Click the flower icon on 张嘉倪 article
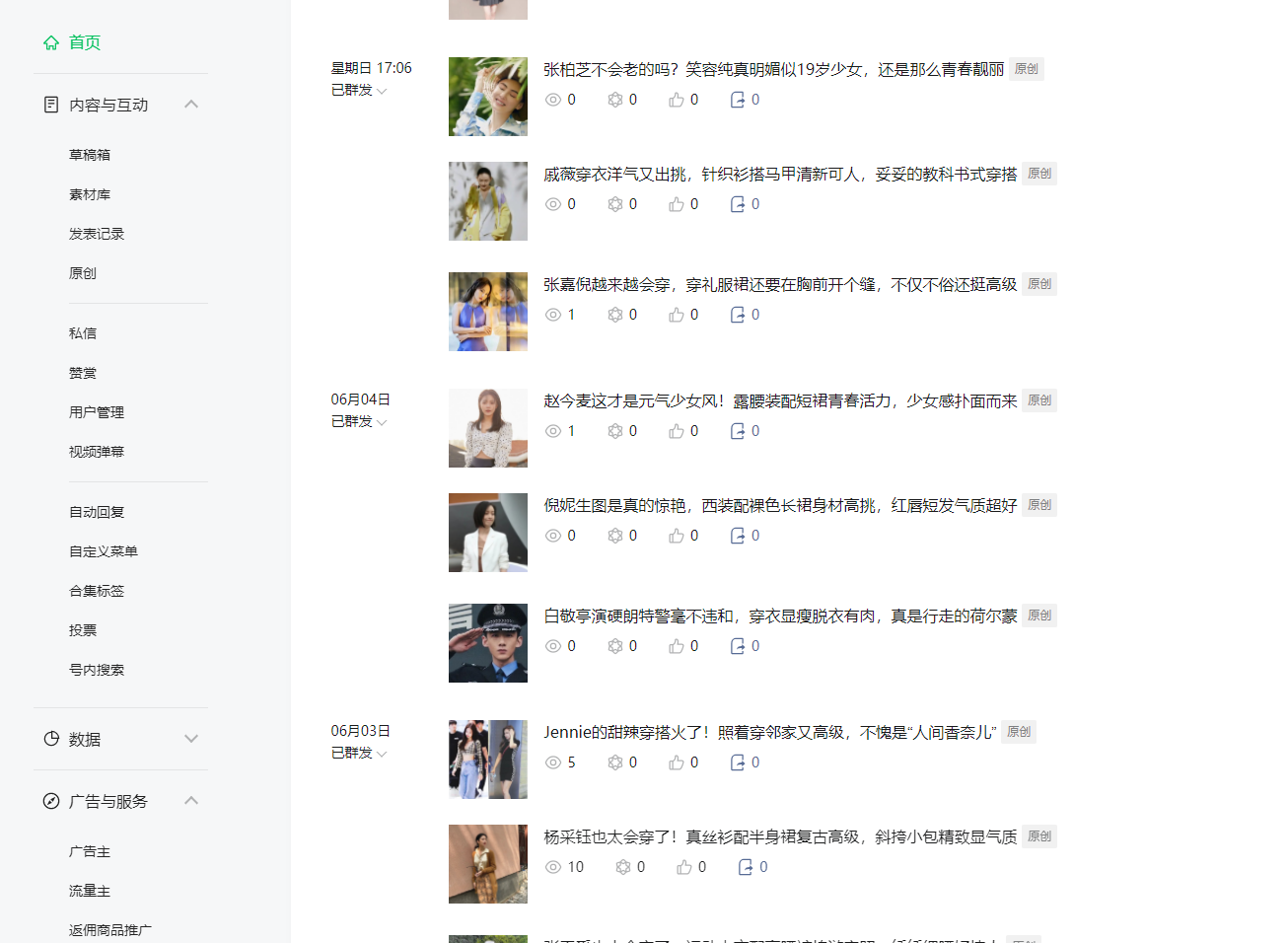 coord(615,315)
